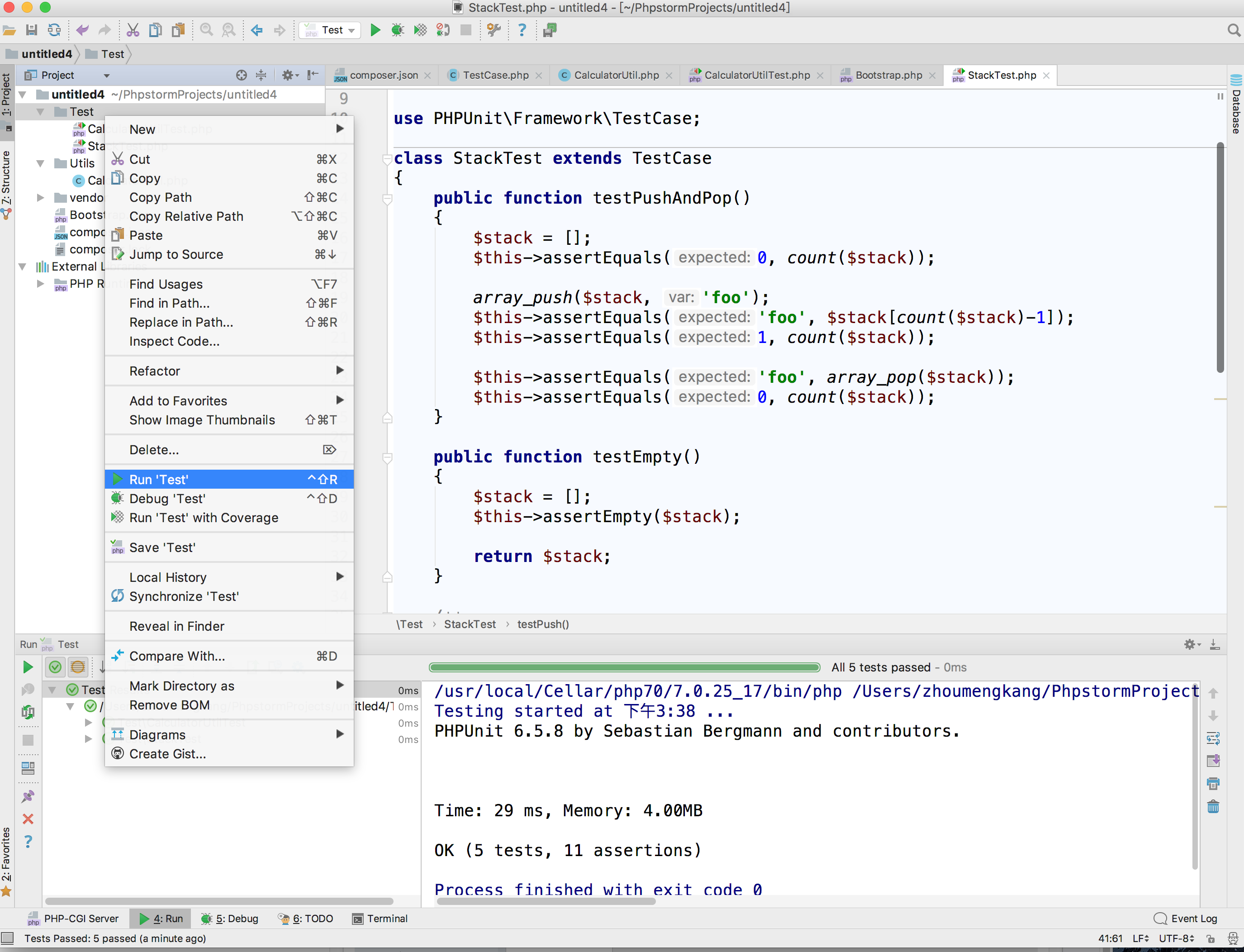Rerun tests with the Run panel play button
Screen dimensions: 1244x952
[28, 667]
